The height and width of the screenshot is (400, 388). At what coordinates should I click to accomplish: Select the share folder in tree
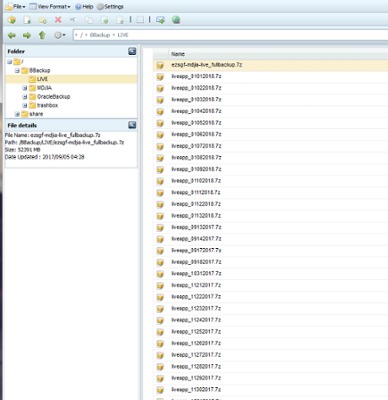36,114
